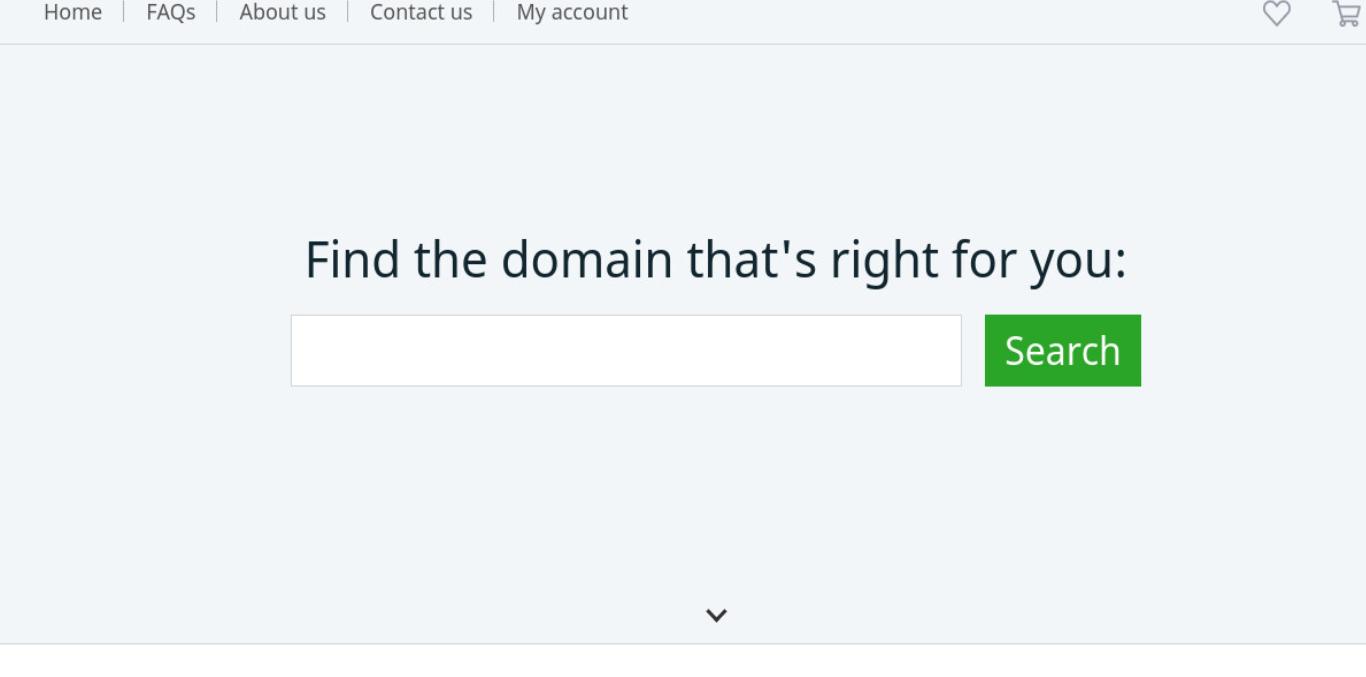Image resolution: width=1366 pixels, height=677 pixels.
Task: View cart contents via the cart icon
Action: coord(1347,13)
